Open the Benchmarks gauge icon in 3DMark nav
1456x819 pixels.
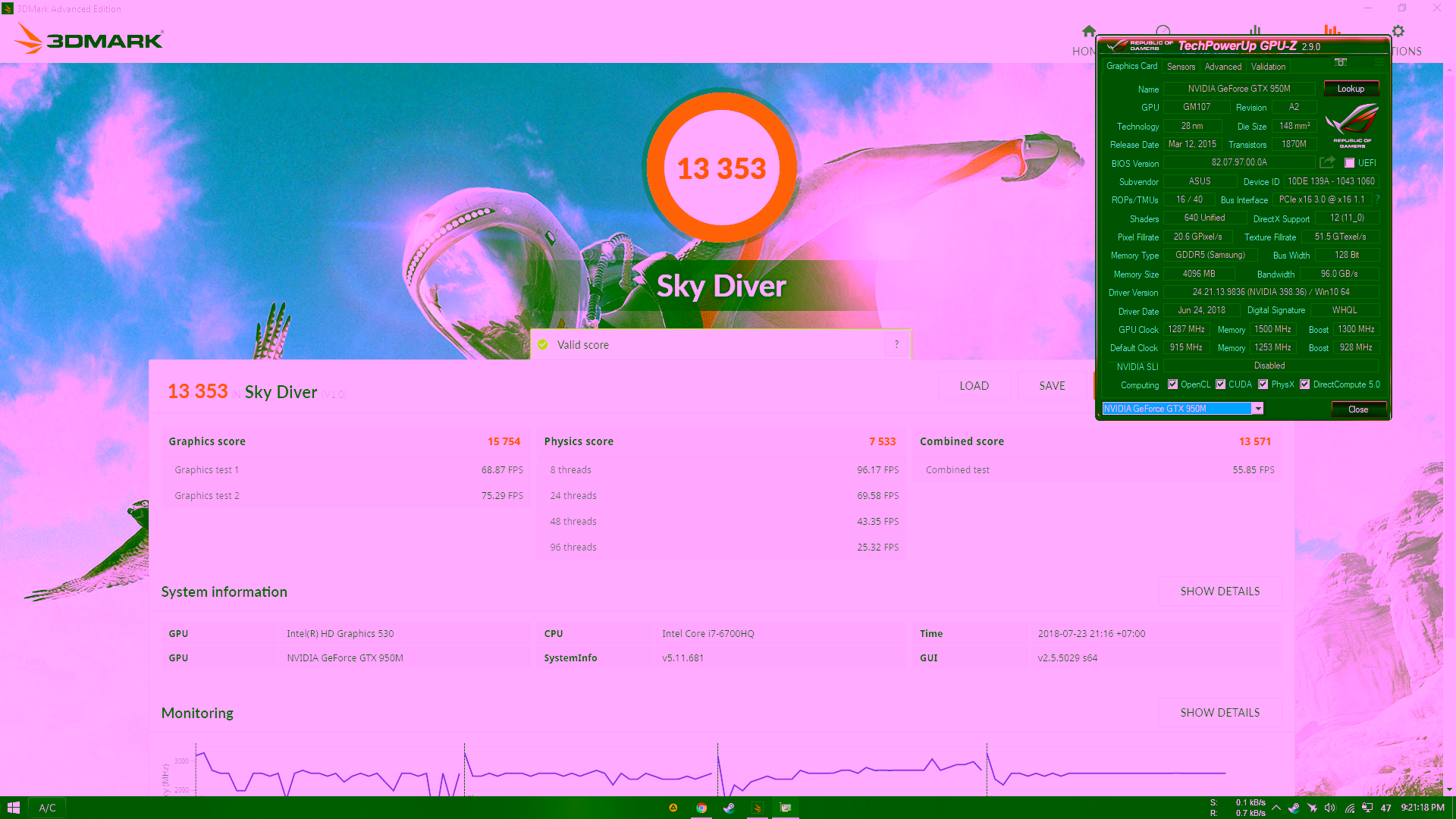[1163, 30]
